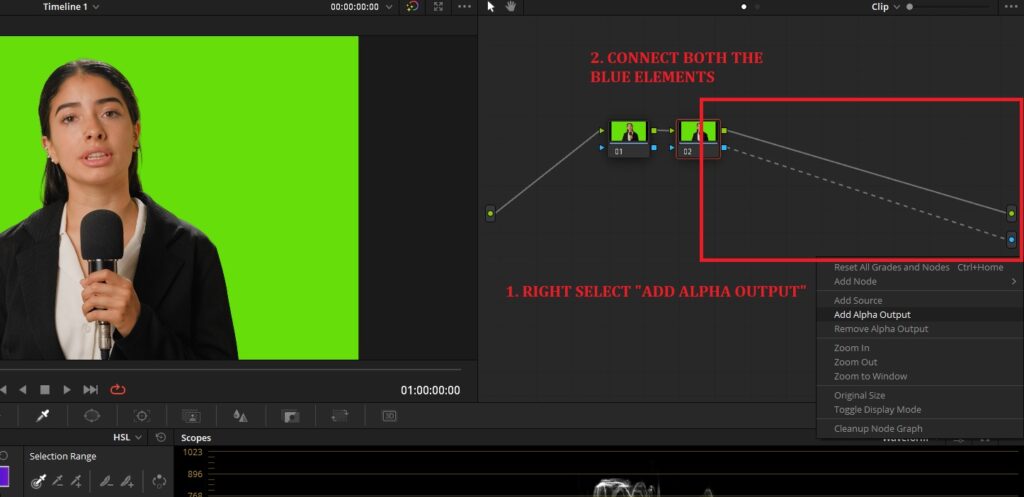Viewport: 1024px width, 497px height.
Task: Choose Cleanup Node Graph menu entry
Action: [x=878, y=428]
